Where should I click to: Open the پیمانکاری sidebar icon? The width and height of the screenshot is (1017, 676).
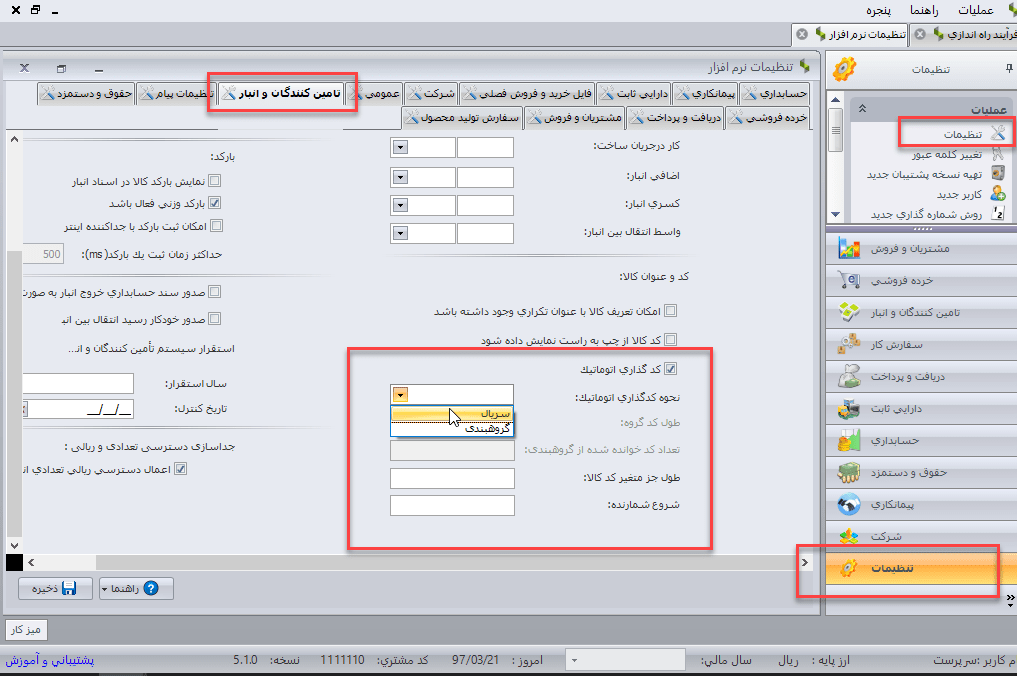point(849,504)
